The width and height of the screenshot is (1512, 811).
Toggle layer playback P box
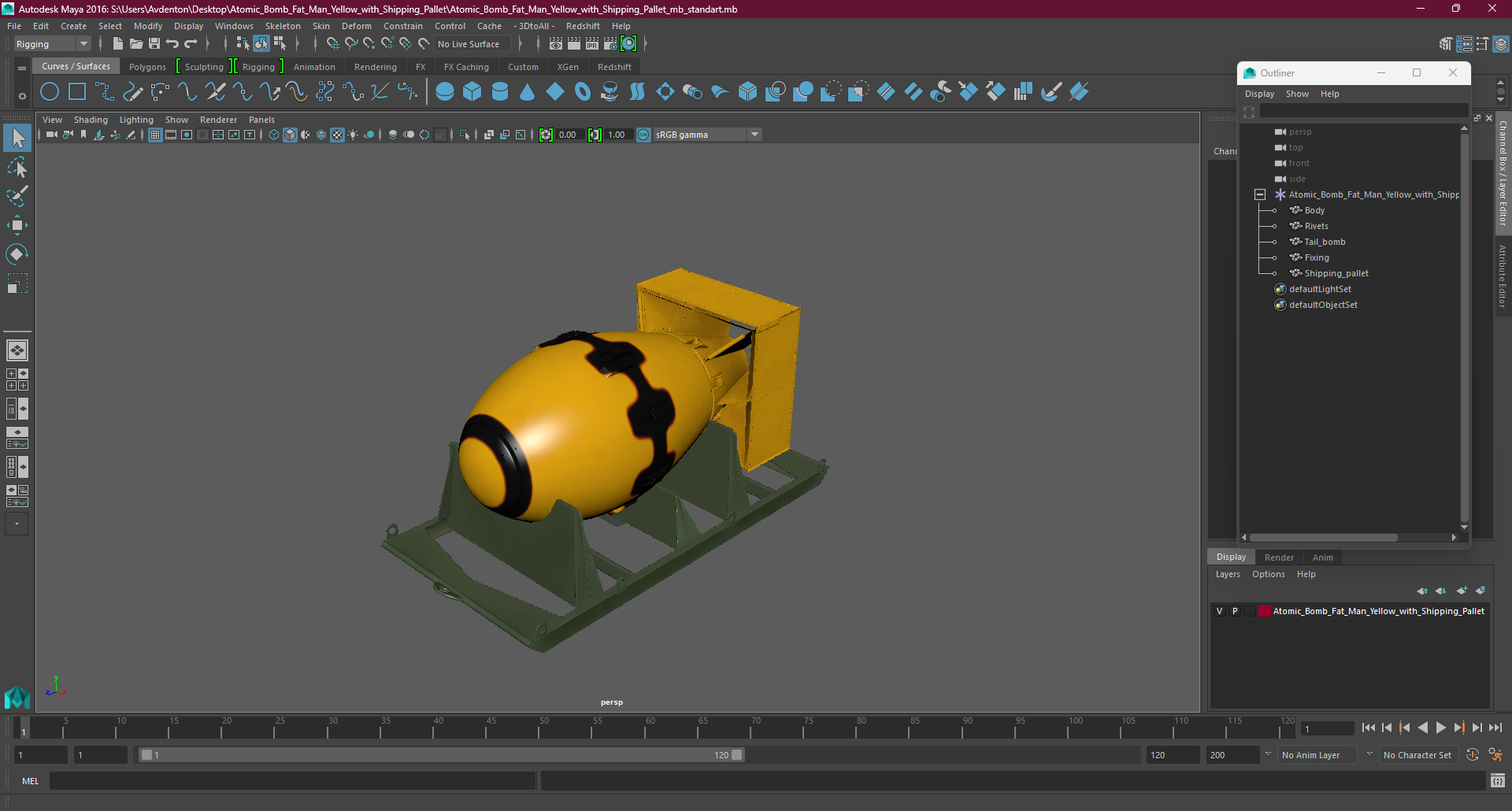pyautogui.click(x=1235, y=612)
